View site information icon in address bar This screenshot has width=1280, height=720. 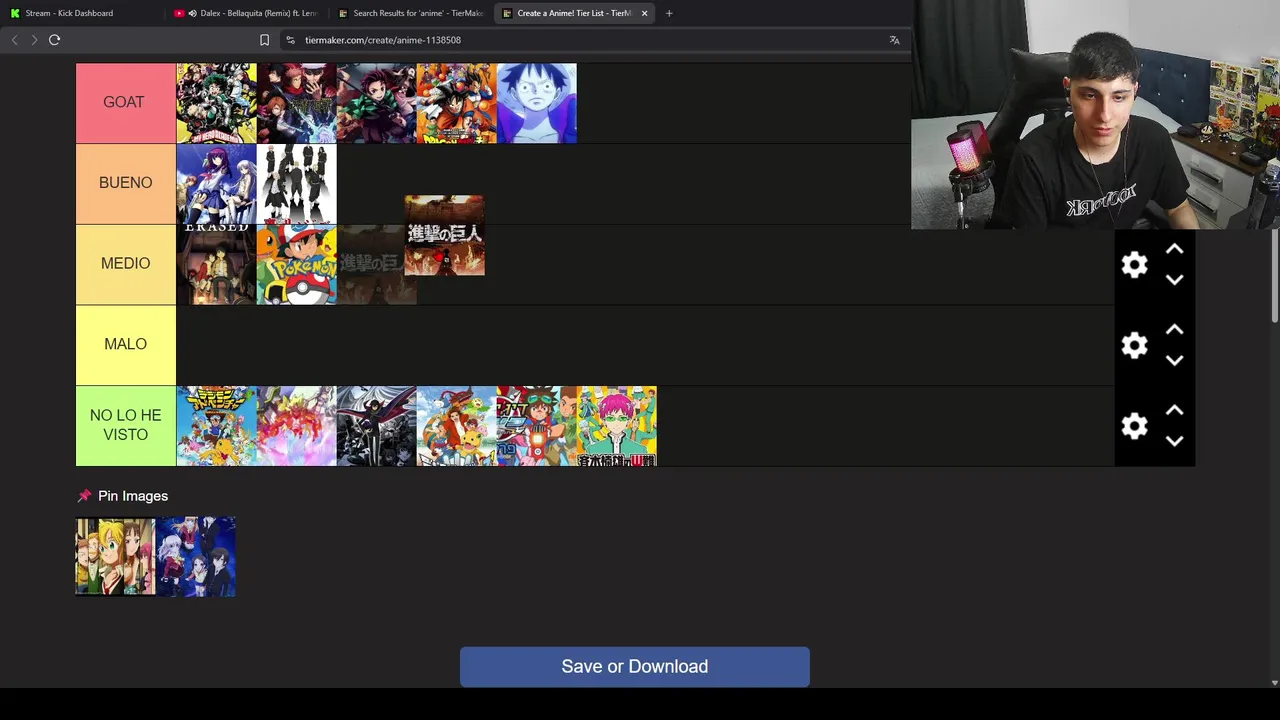tap(290, 40)
